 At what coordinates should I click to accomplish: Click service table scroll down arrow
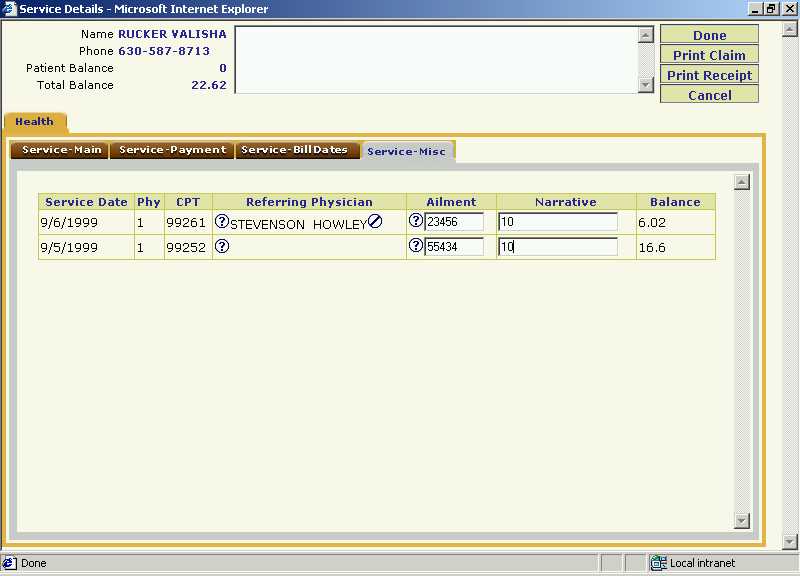click(x=742, y=520)
